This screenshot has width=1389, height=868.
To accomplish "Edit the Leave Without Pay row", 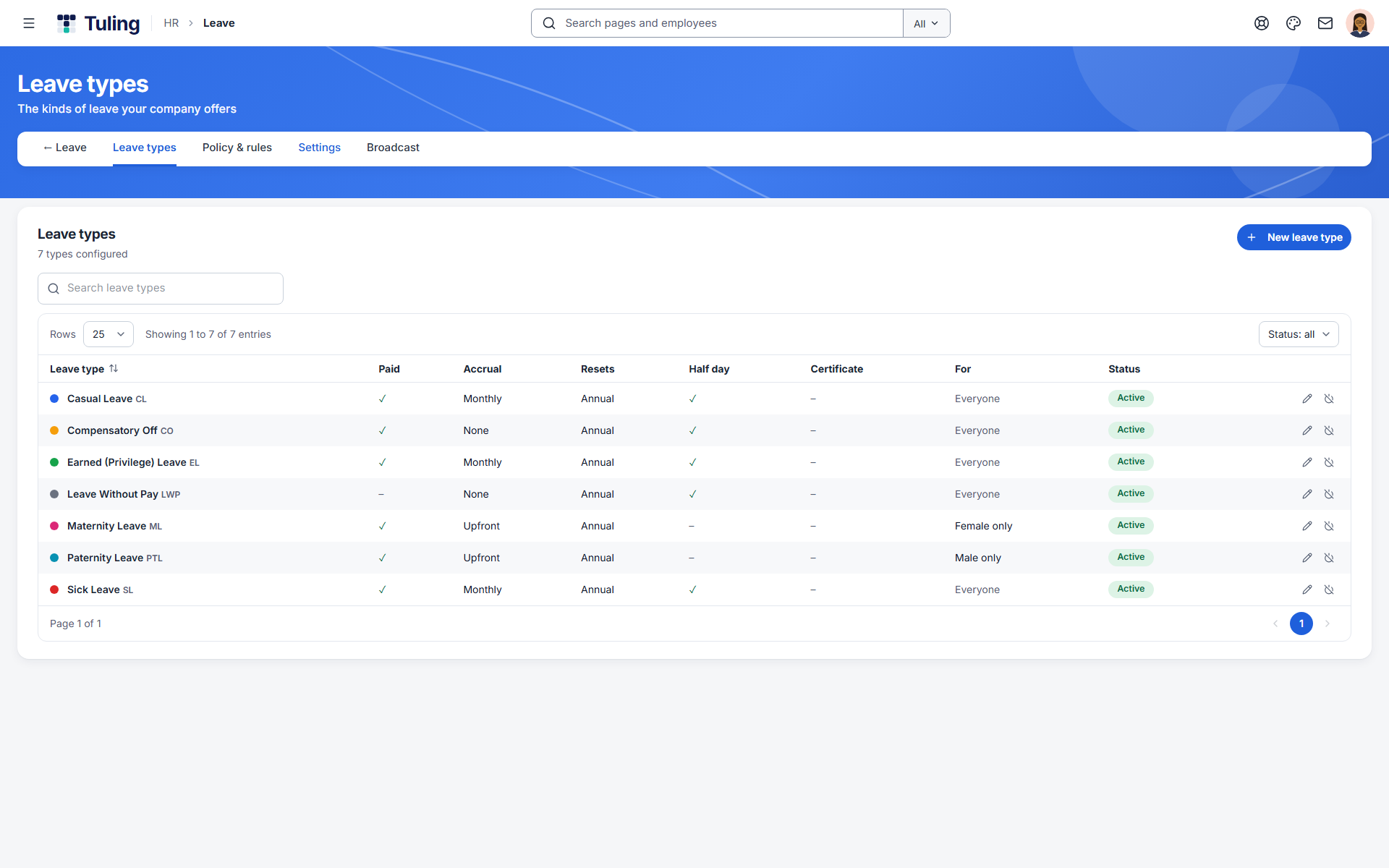I will pyautogui.click(x=1307, y=494).
